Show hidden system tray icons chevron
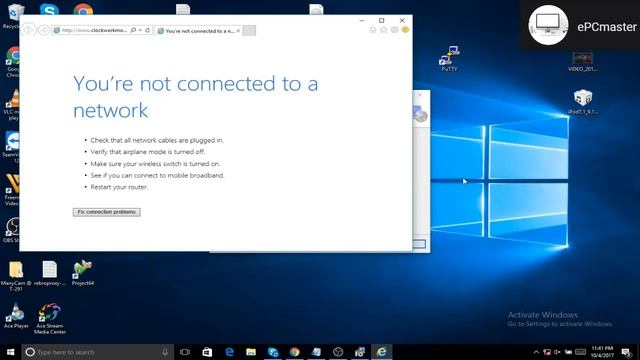The width and height of the screenshot is (640, 360). click(536, 352)
